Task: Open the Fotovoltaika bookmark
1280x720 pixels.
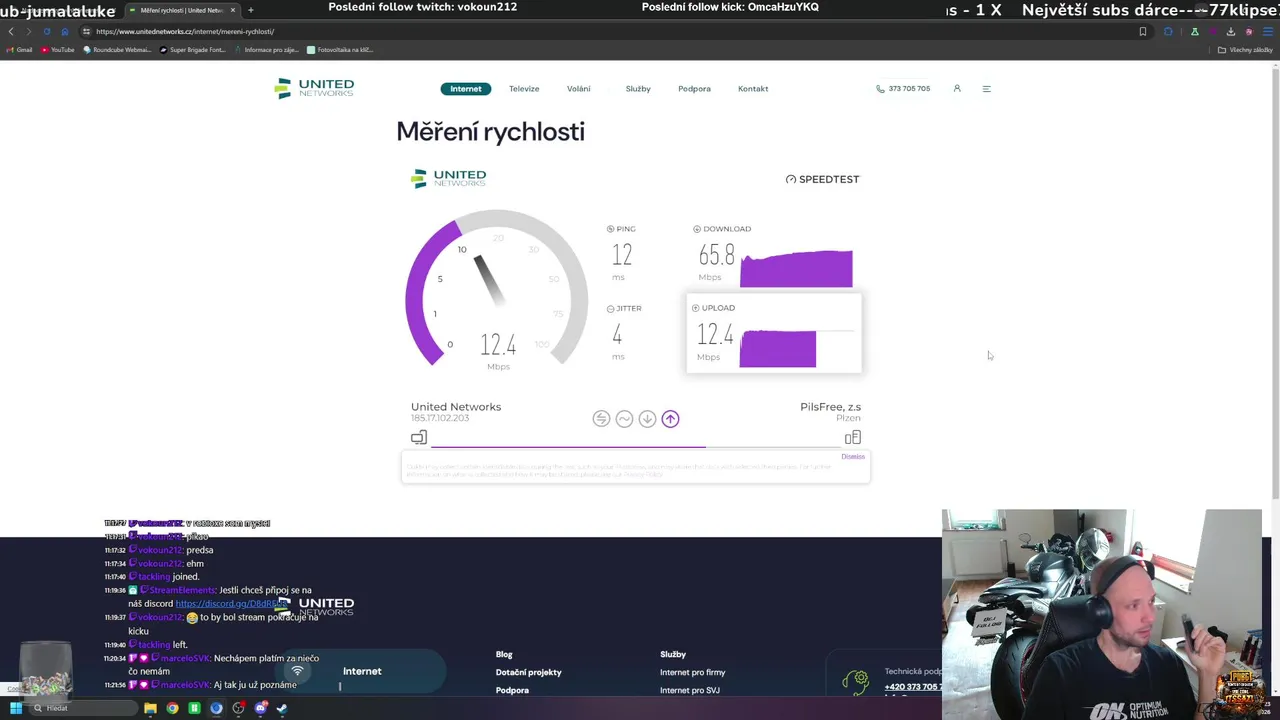Action: [340, 49]
